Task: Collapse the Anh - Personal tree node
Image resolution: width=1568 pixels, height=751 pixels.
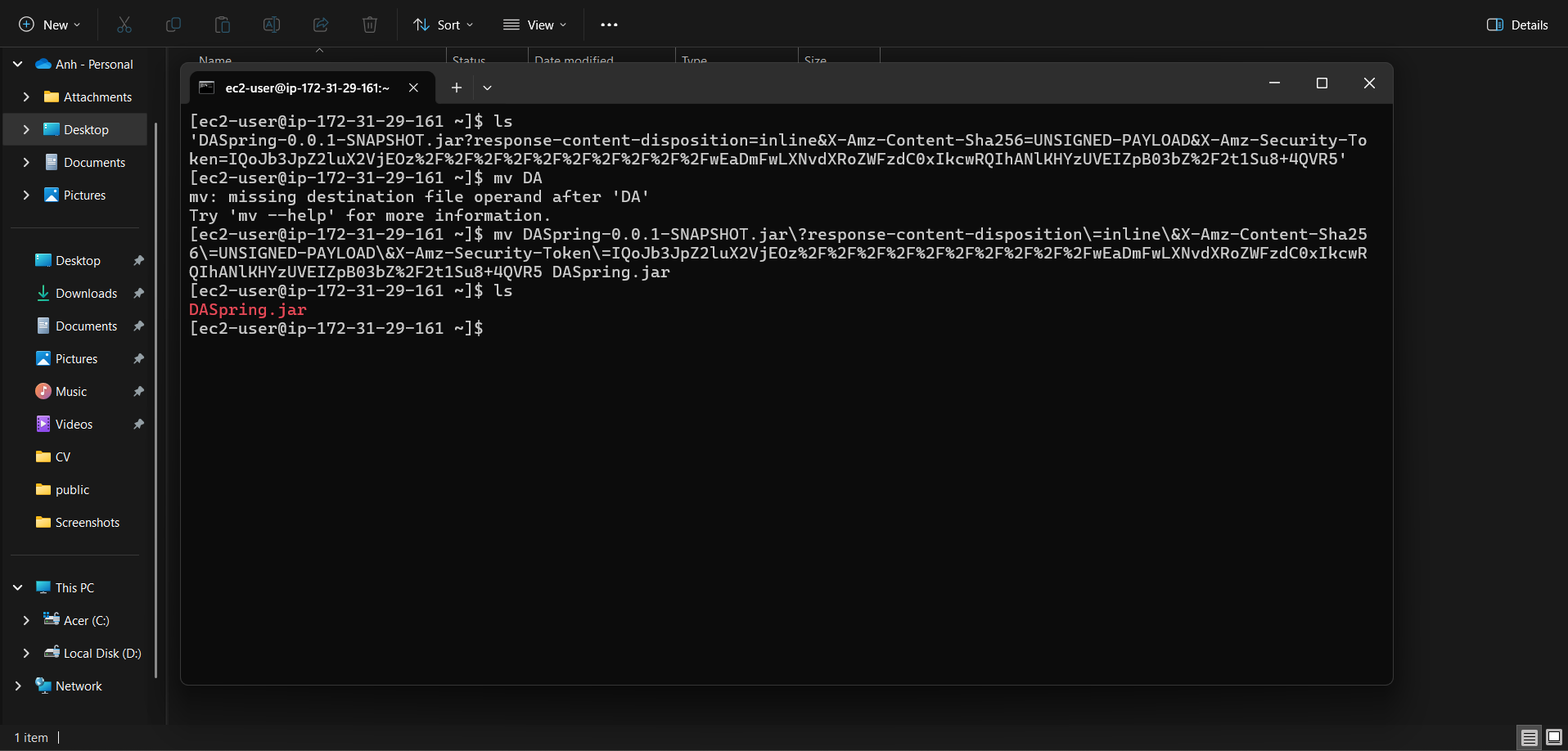Action: point(18,64)
